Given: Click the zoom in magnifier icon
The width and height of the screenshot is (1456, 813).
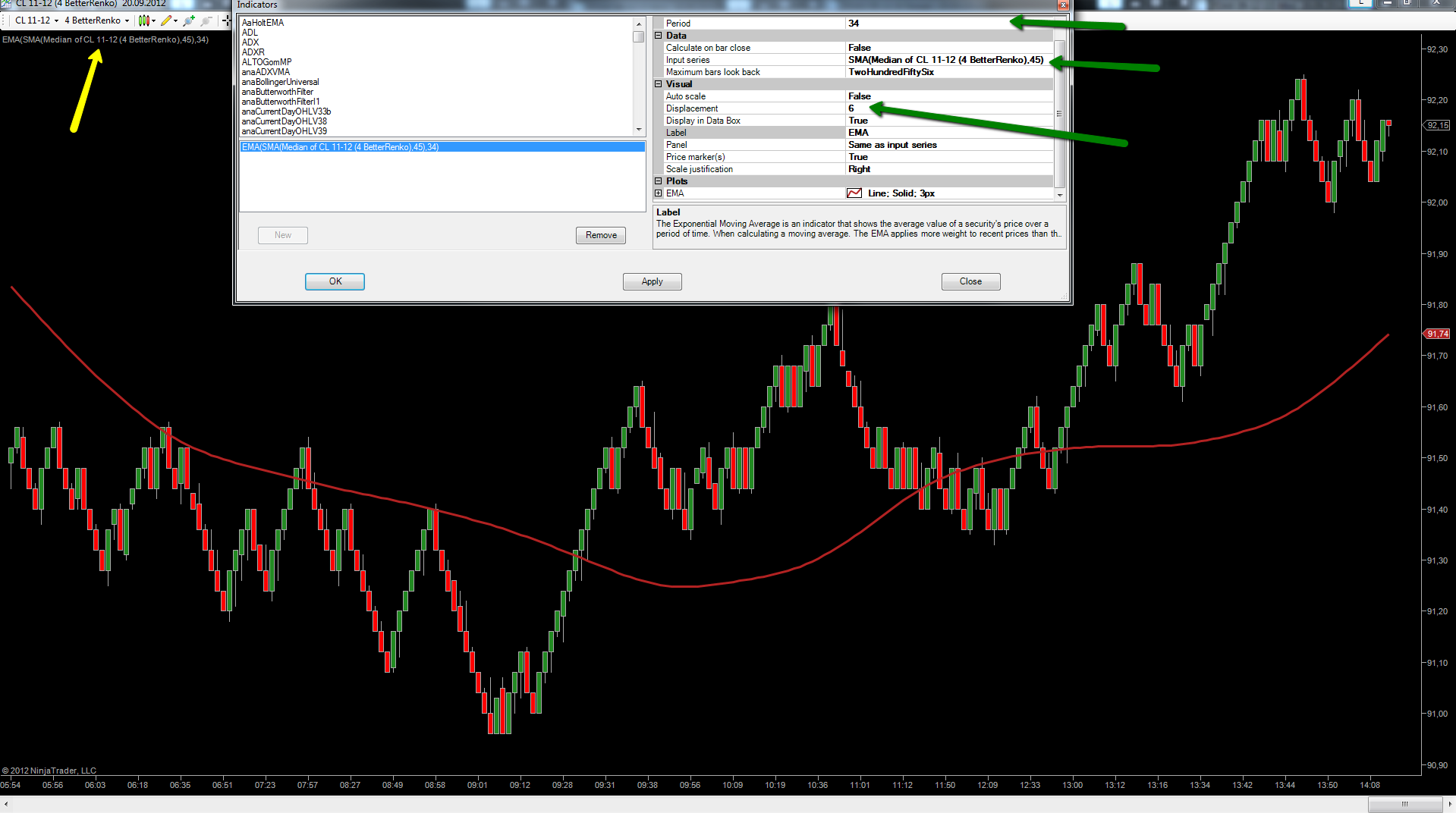Looking at the screenshot, I should click(x=189, y=20).
